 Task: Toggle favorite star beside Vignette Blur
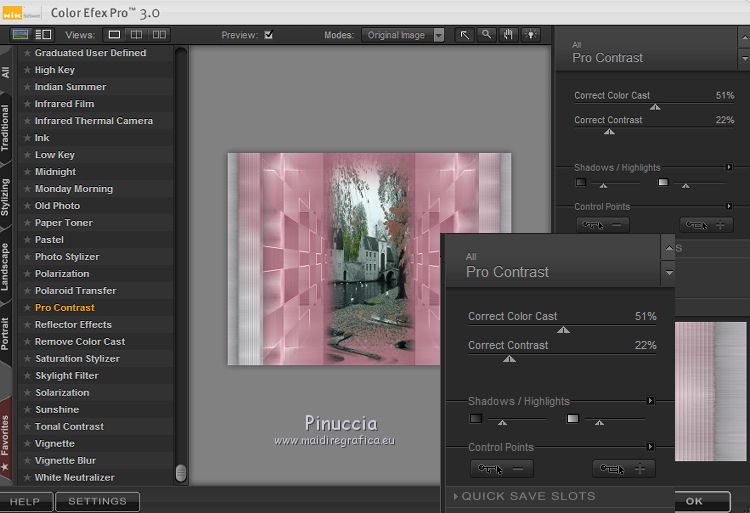(x=27, y=461)
